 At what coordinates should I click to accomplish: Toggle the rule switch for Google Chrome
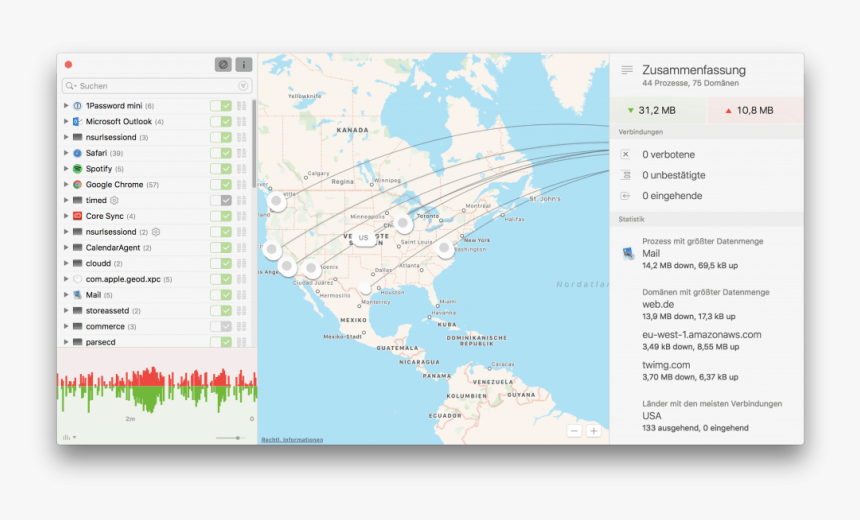pos(221,185)
